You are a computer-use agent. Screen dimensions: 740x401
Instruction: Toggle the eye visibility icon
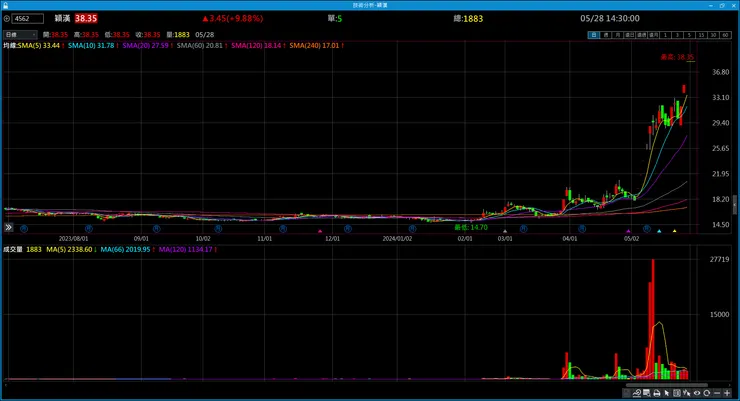click(x=697, y=393)
